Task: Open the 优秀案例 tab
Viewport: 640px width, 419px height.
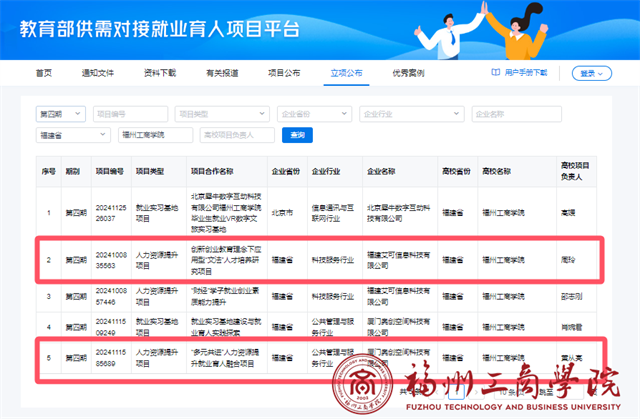Action: (408, 73)
